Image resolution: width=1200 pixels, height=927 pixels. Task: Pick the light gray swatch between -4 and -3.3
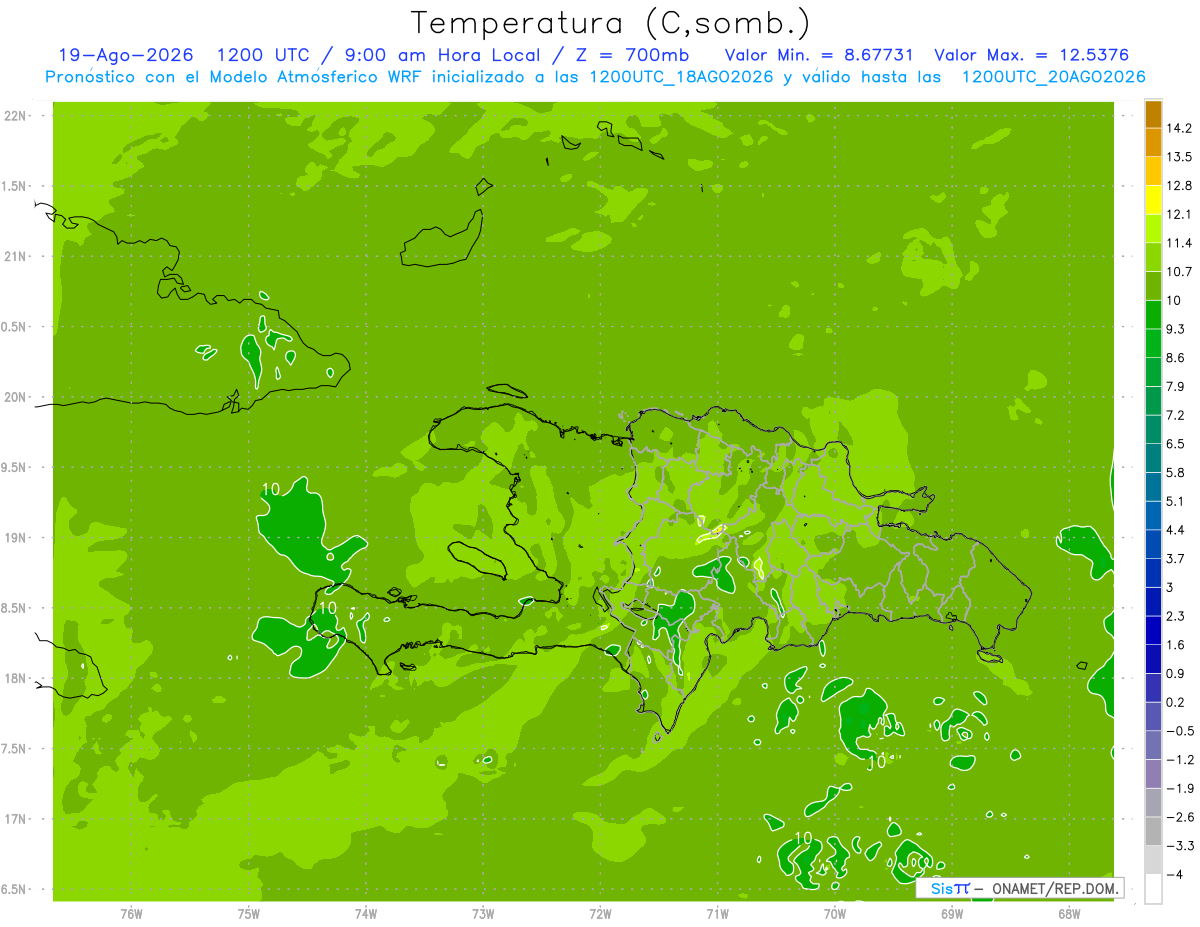1153,860
